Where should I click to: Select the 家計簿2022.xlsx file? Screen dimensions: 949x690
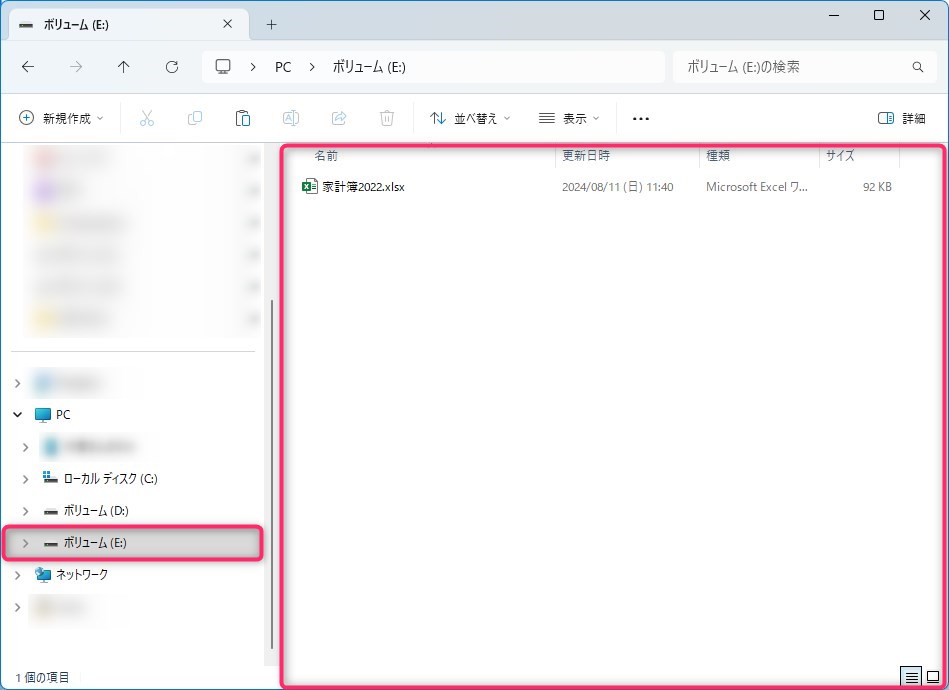(363, 187)
